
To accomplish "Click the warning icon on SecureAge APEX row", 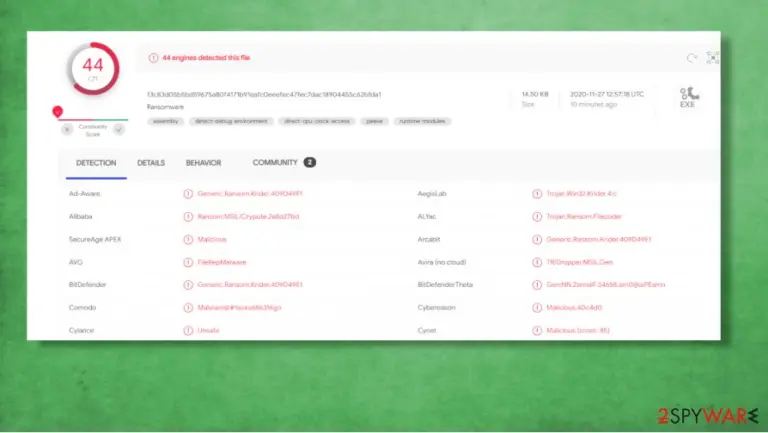I will [188, 240].
